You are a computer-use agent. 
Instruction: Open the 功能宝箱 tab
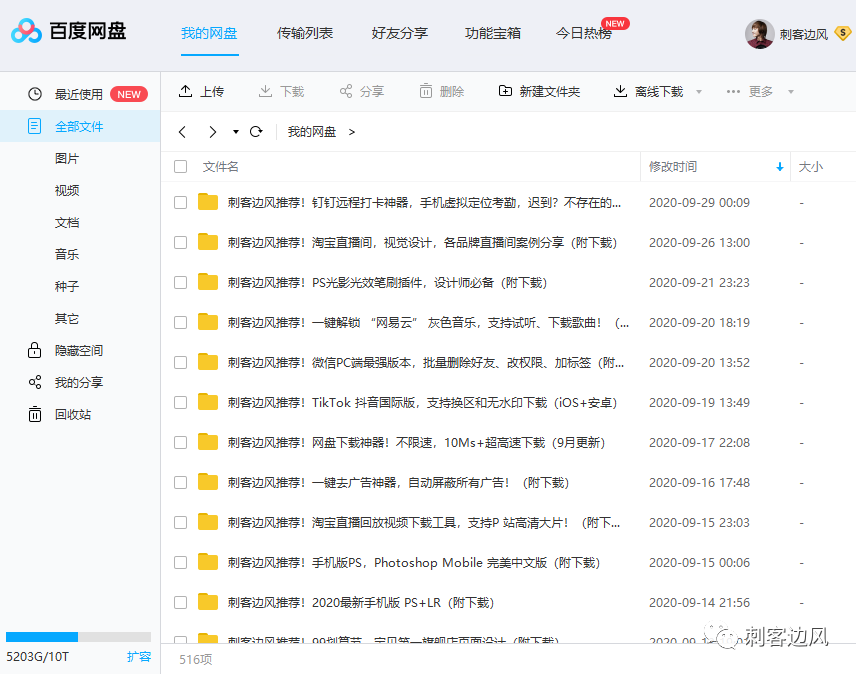pos(492,33)
